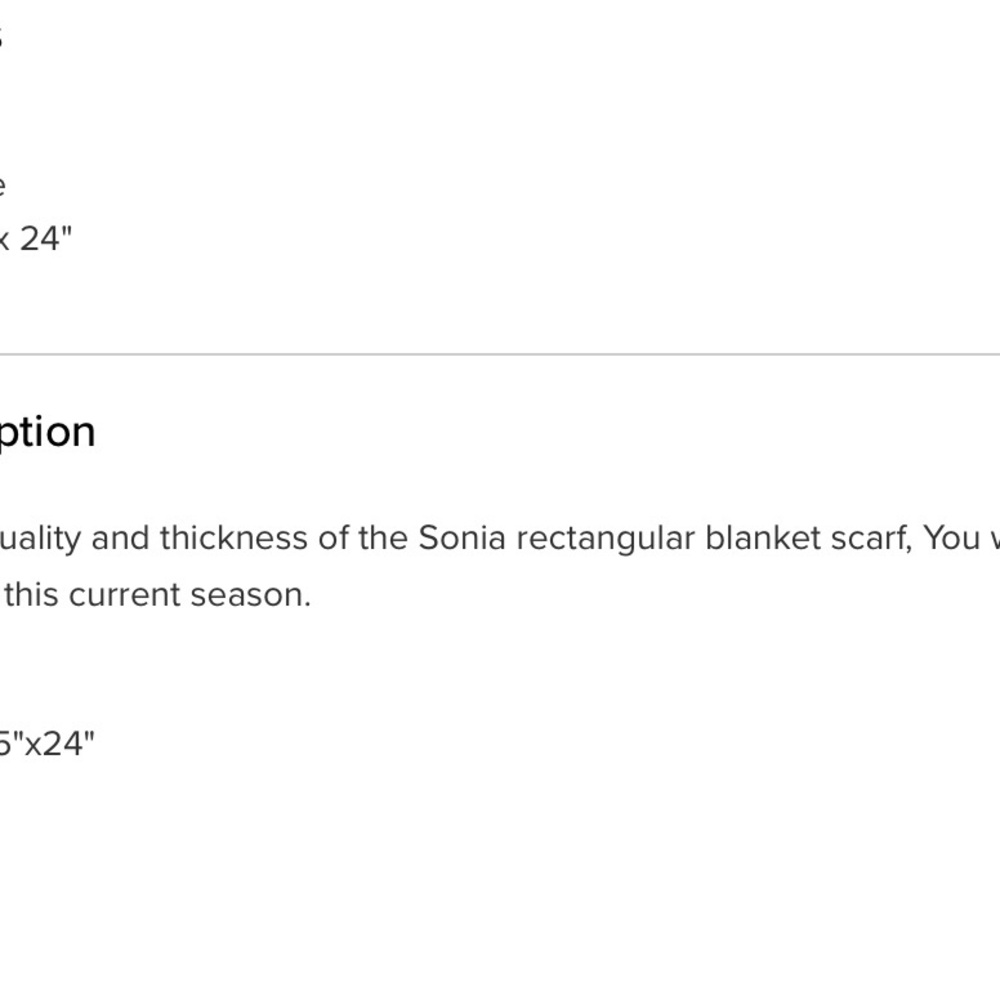Click the cut-off character at the page top
Image resolution: width=1000 pixels, height=1000 pixels.
click(2, 38)
